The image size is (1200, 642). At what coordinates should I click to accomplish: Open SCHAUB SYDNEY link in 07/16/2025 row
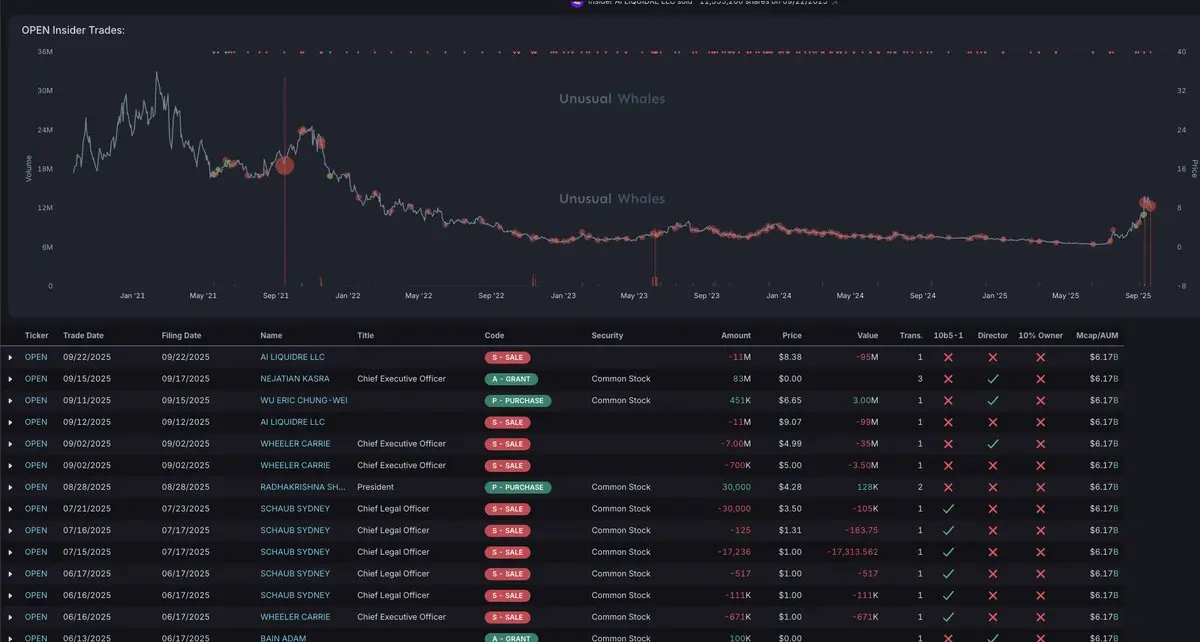click(295, 530)
